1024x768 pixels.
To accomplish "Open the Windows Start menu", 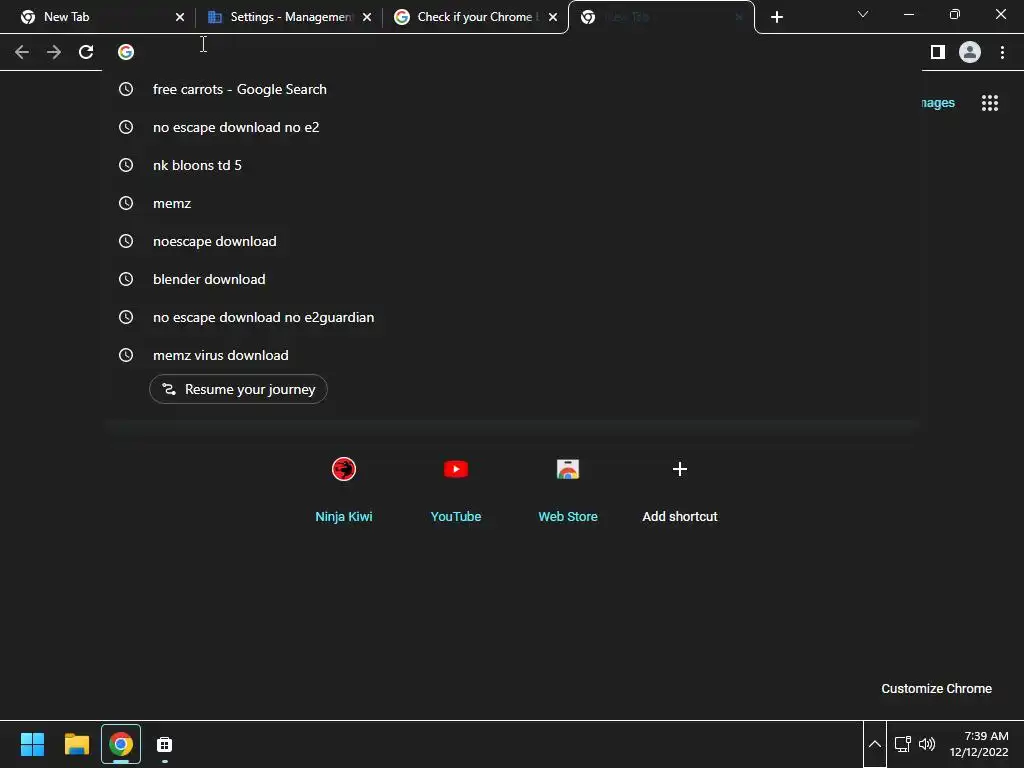I will pyautogui.click(x=32, y=744).
